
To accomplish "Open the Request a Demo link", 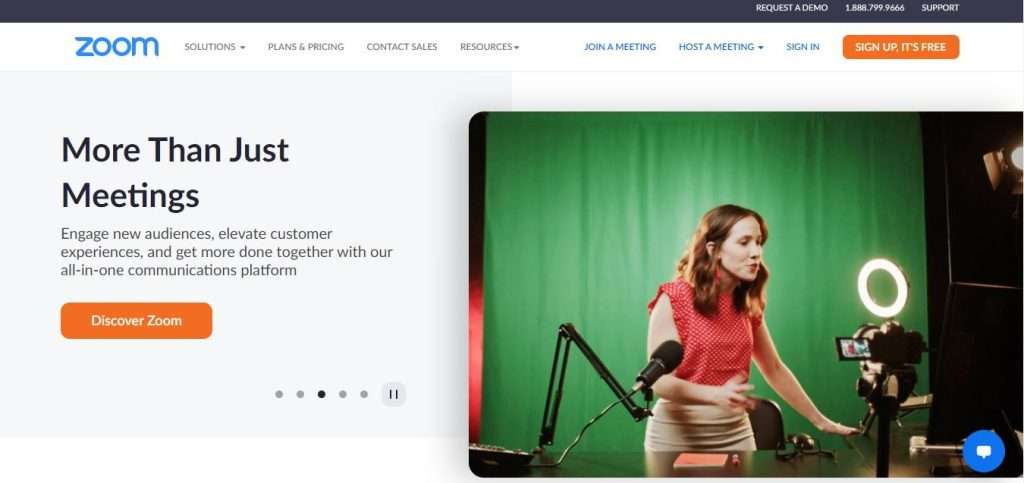I will pyautogui.click(x=792, y=8).
